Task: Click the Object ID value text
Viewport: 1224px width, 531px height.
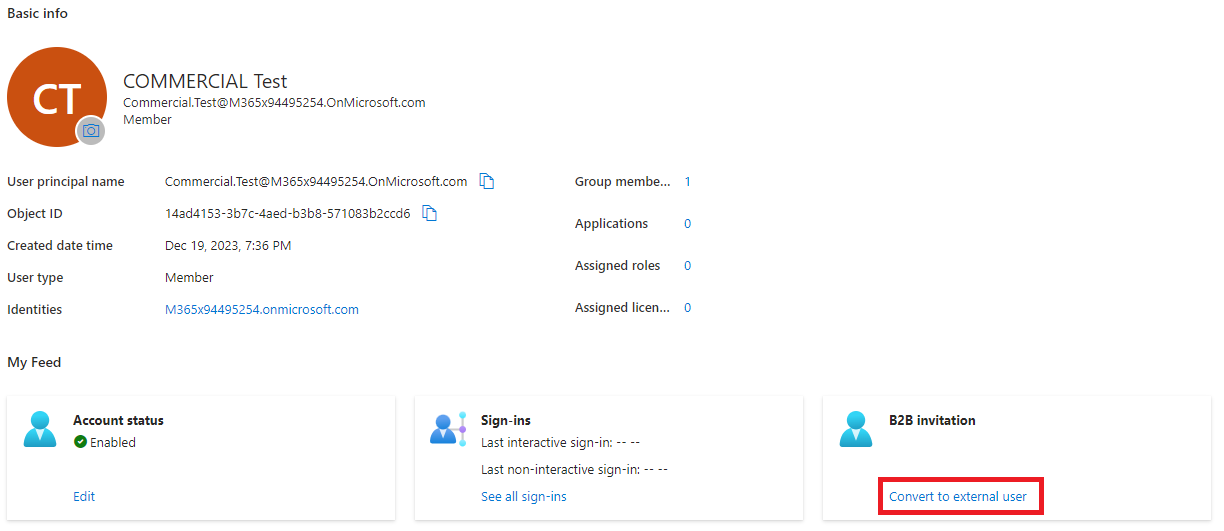Action: click(x=287, y=214)
